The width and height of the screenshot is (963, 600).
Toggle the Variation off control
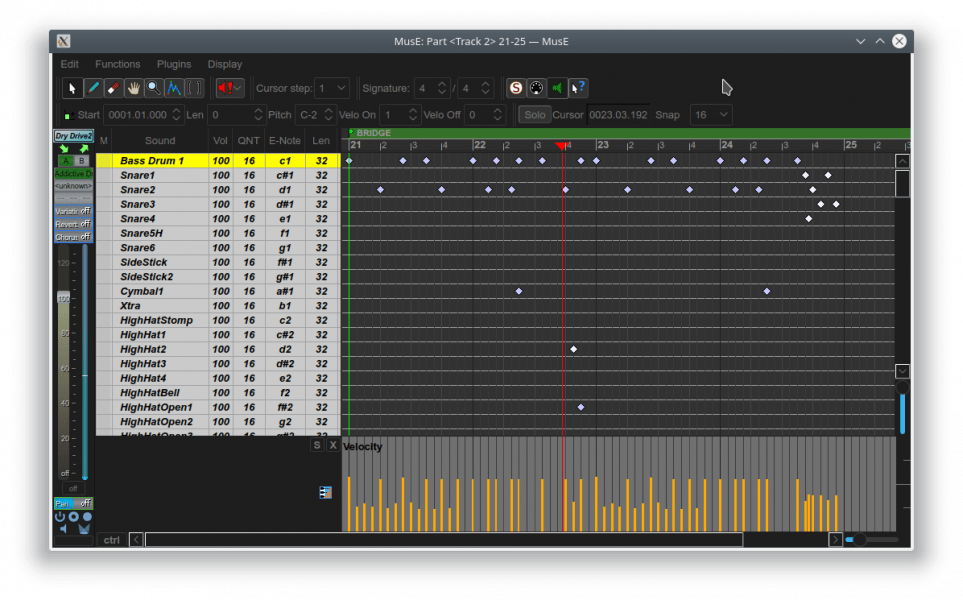(73, 211)
